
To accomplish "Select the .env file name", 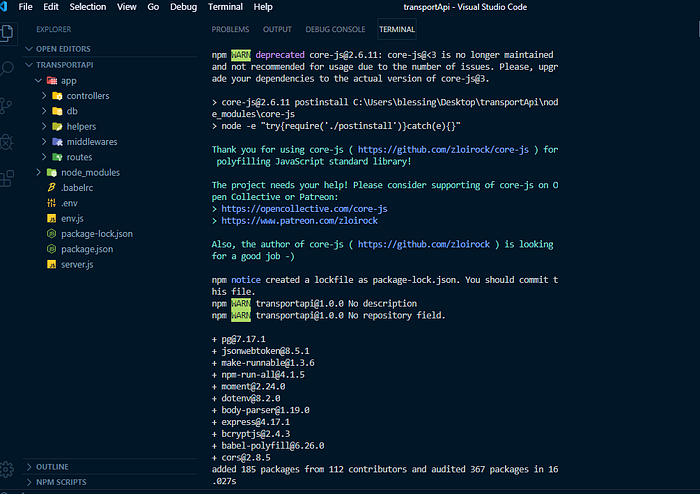I will (x=69, y=203).
